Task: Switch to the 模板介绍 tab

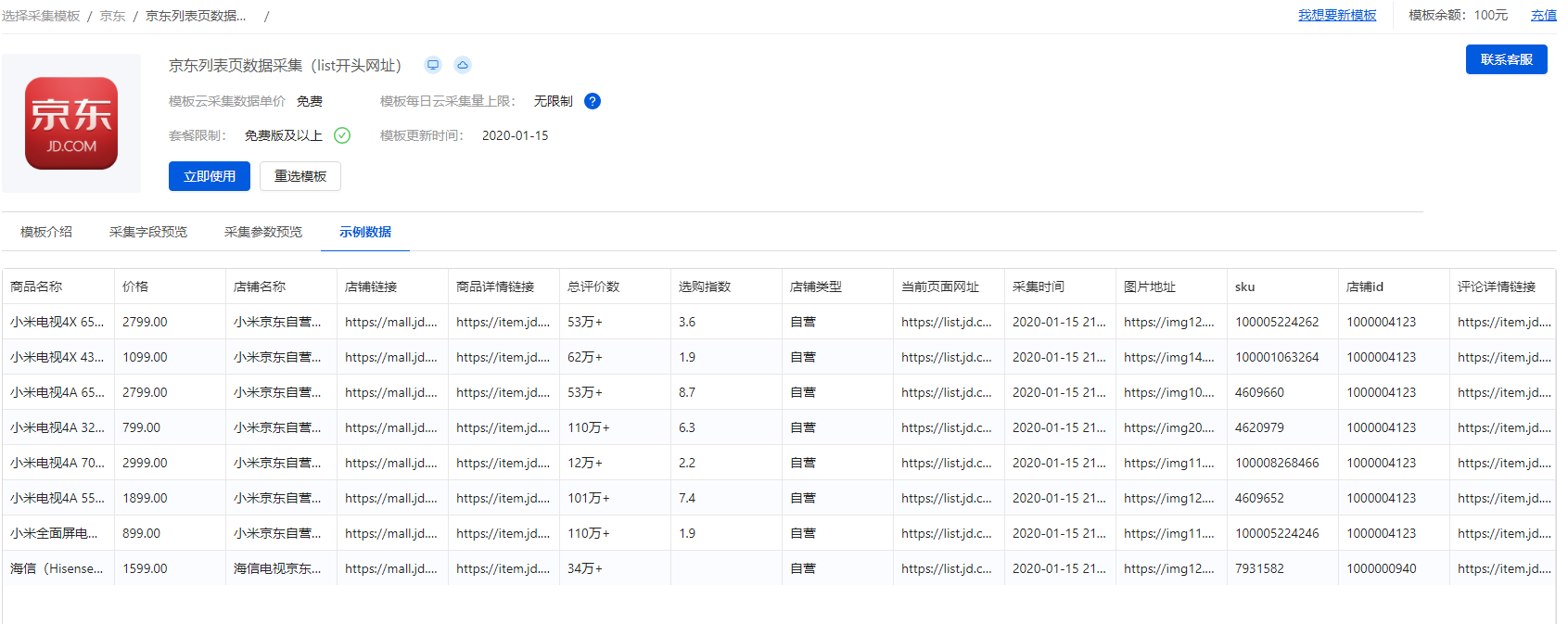Action: 46,232
